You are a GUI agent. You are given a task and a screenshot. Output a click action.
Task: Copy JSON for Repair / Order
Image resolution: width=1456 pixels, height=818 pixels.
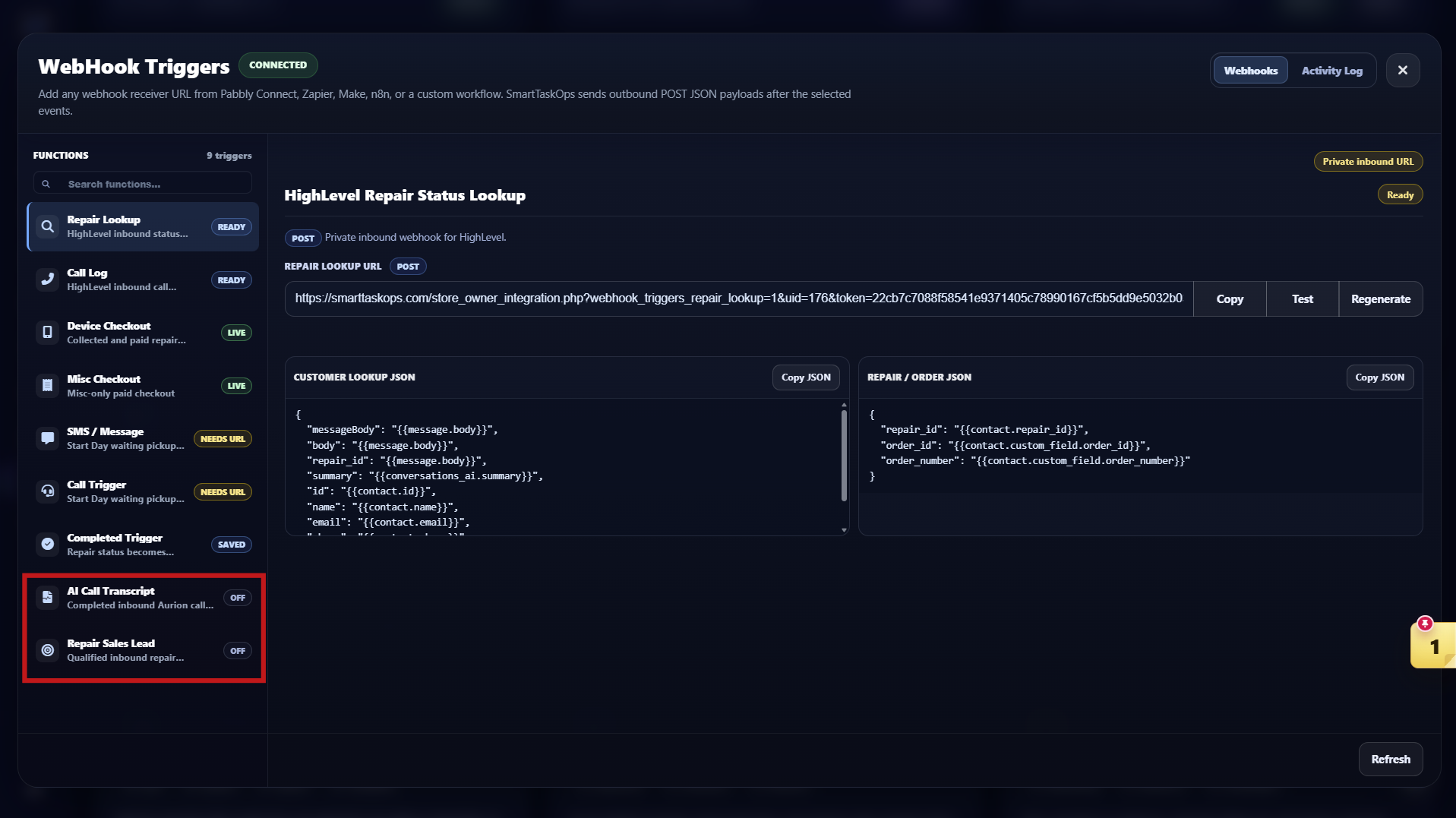[1379, 377]
